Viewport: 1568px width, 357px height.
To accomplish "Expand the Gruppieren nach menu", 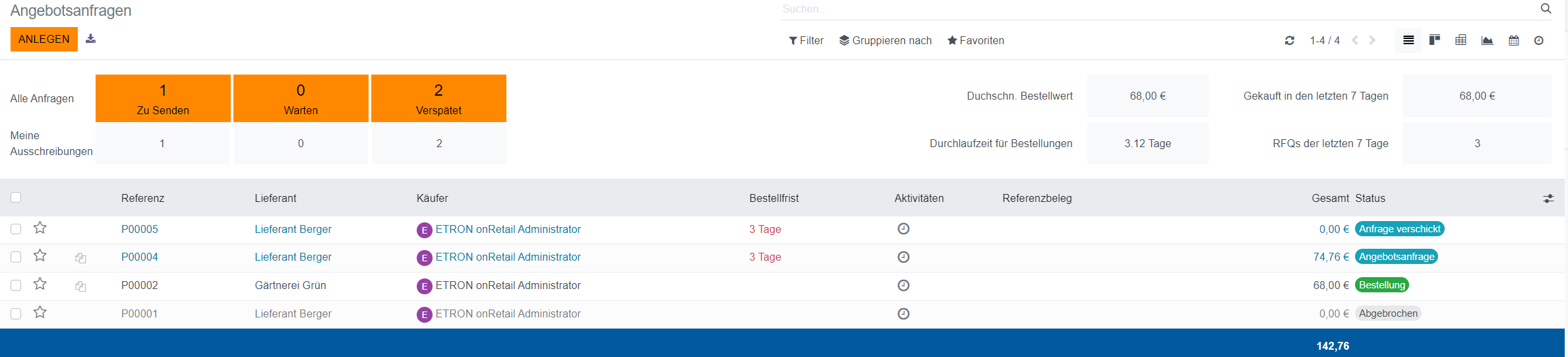I will tap(885, 40).
